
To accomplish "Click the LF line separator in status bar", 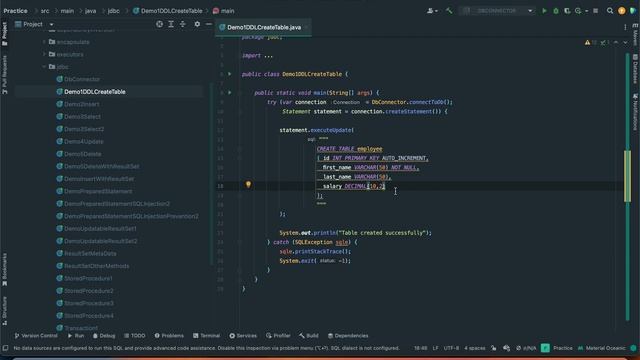I will [436, 348].
